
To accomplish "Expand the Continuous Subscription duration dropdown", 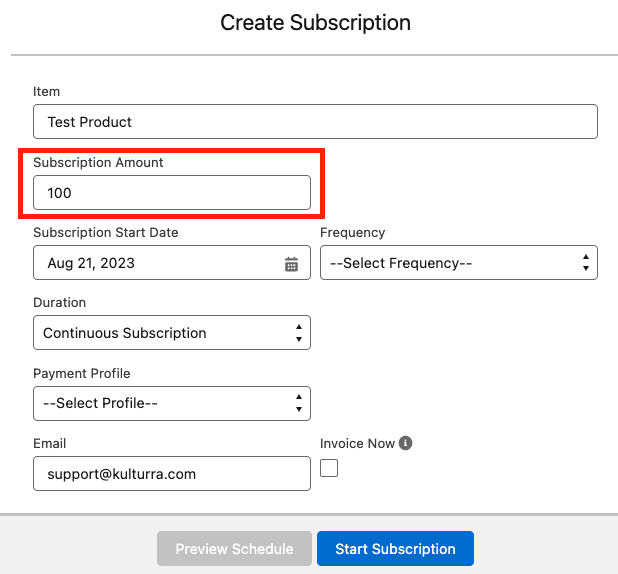I will [x=171, y=333].
